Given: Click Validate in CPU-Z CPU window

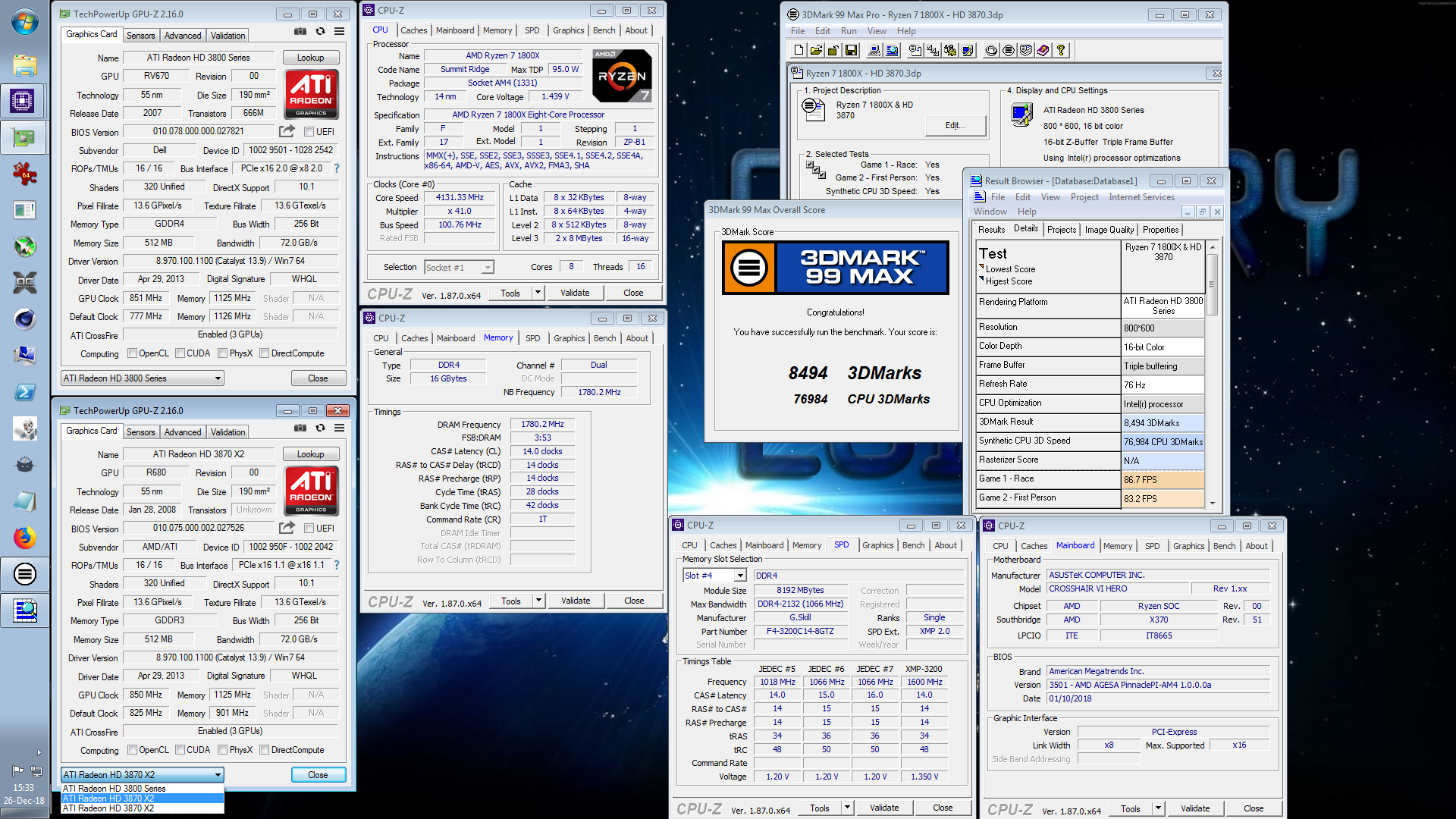Looking at the screenshot, I should (x=575, y=293).
